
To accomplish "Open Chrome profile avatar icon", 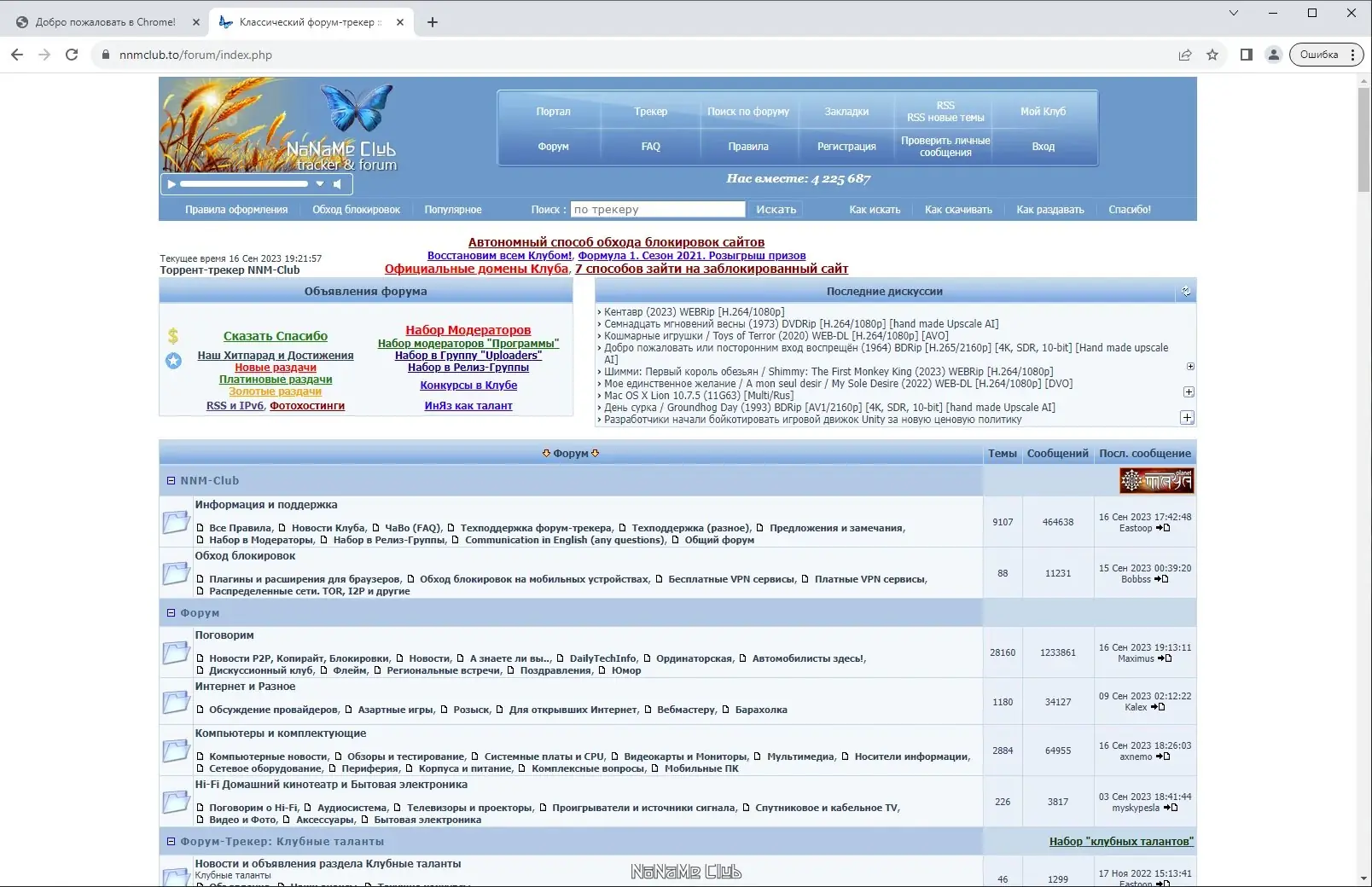I will (1274, 55).
